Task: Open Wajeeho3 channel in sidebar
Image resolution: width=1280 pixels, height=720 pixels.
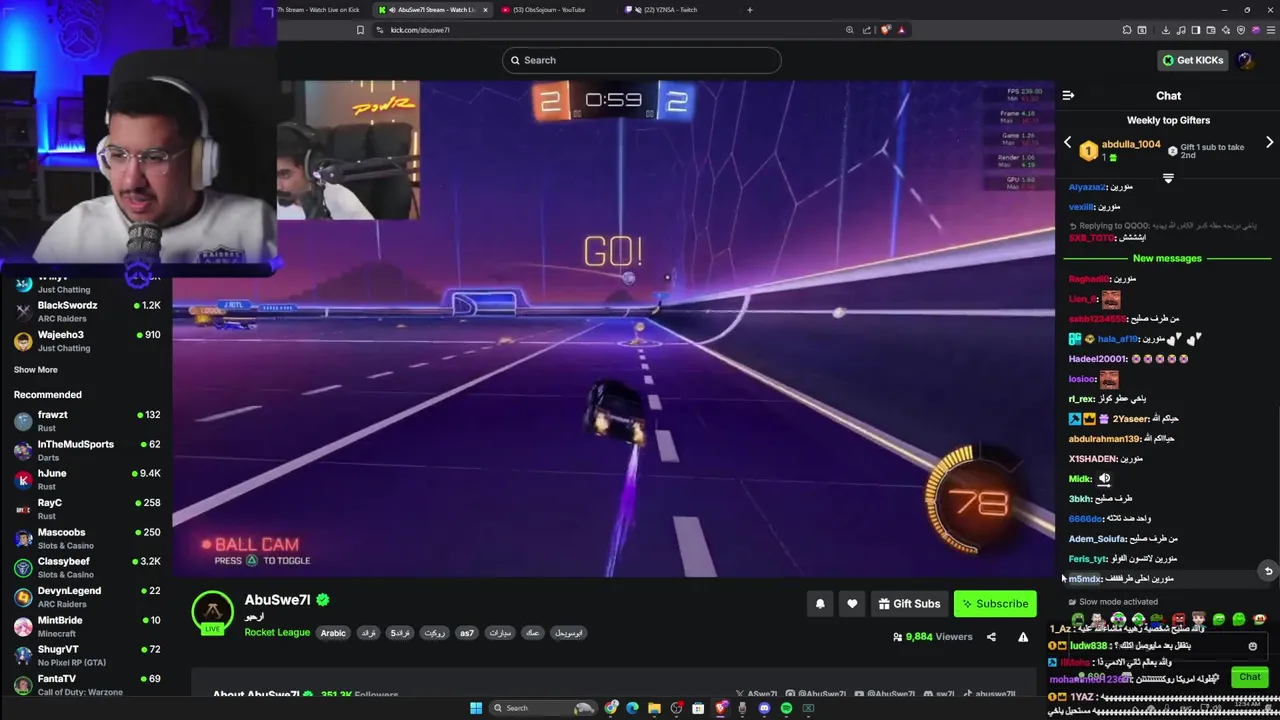Action: pyautogui.click(x=86, y=341)
